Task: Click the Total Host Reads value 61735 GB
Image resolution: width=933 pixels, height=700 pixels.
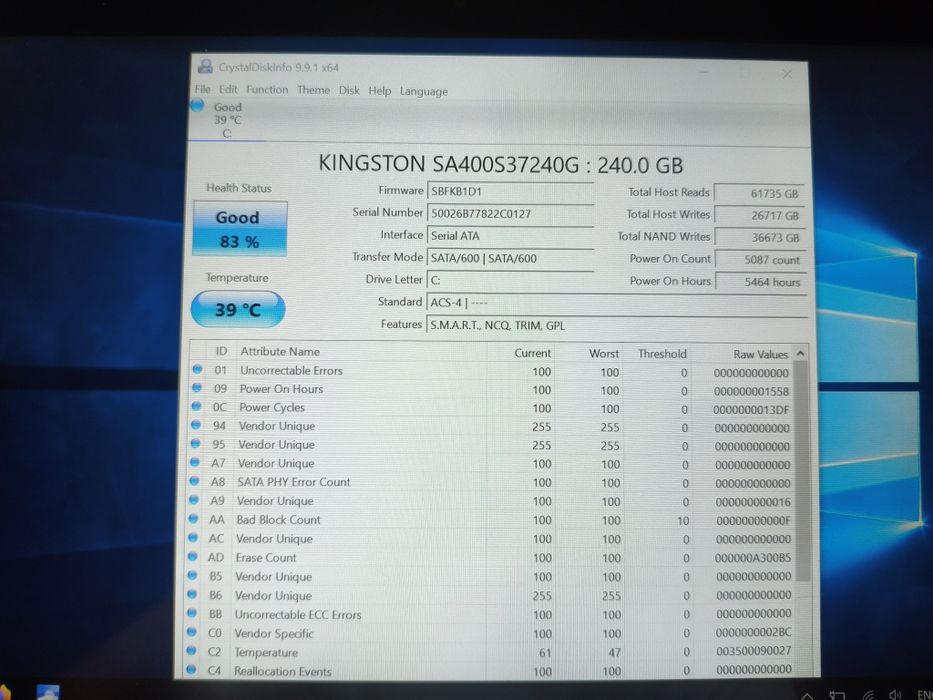Action: [x=760, y=193]
